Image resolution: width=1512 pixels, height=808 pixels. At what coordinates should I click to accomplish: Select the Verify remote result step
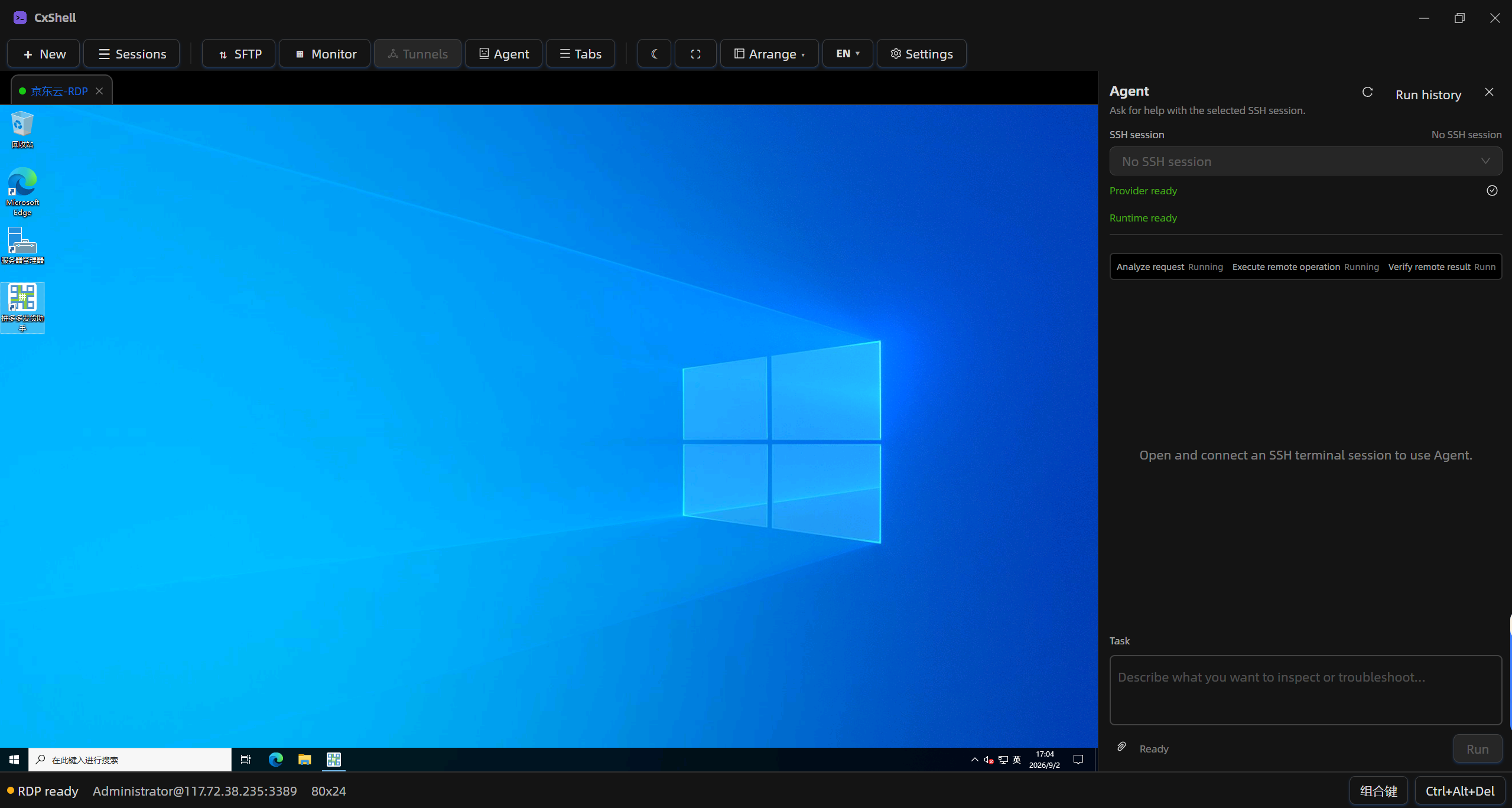(x=1442, y=267)
